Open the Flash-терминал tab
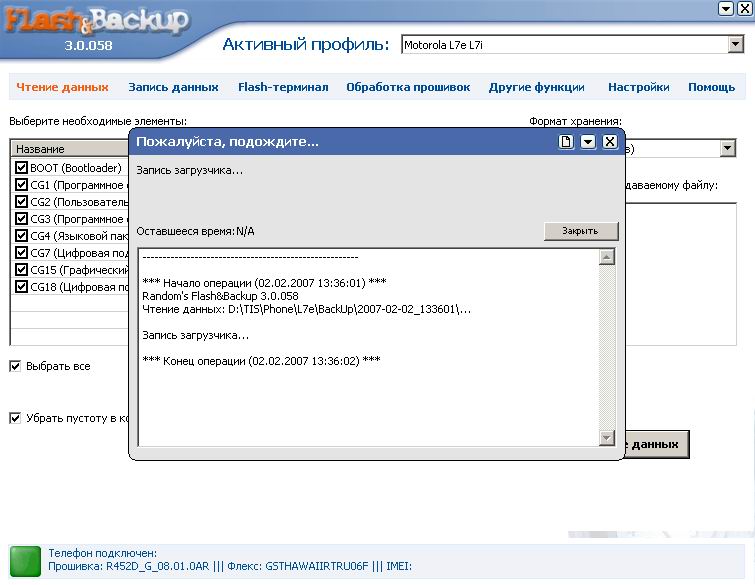755x585 pixels. click(283, 87)
